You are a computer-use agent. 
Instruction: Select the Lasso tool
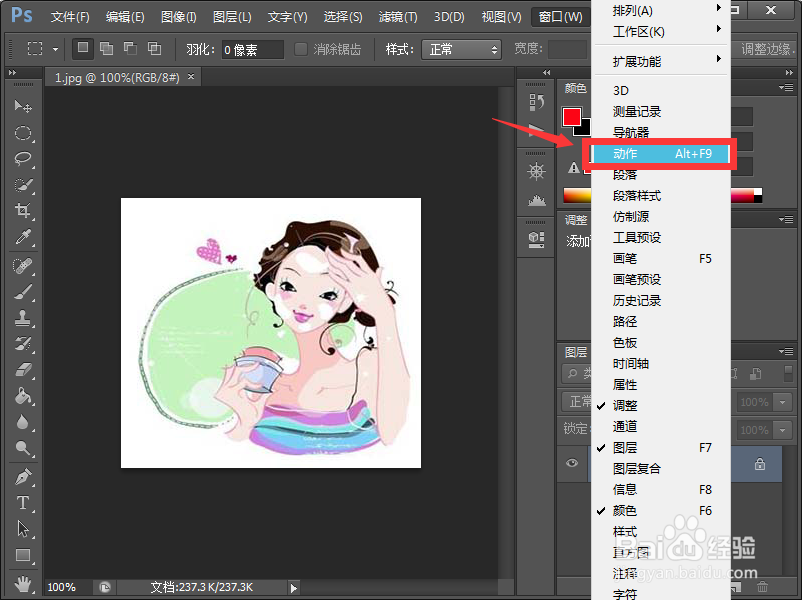coord(24,158)
